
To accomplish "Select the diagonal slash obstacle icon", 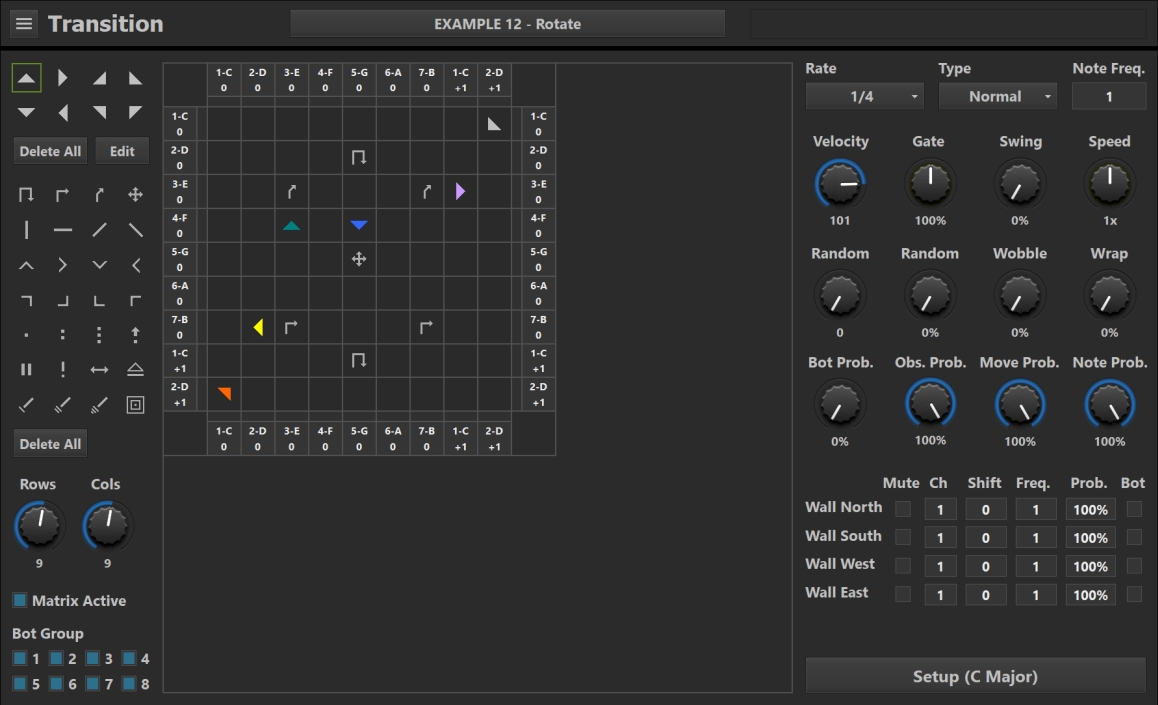I will (98, 229).
